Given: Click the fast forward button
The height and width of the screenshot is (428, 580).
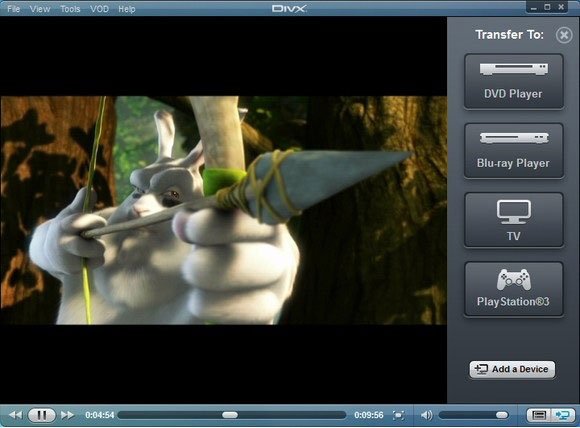Looking at the screenshot, I should [67, 415].
